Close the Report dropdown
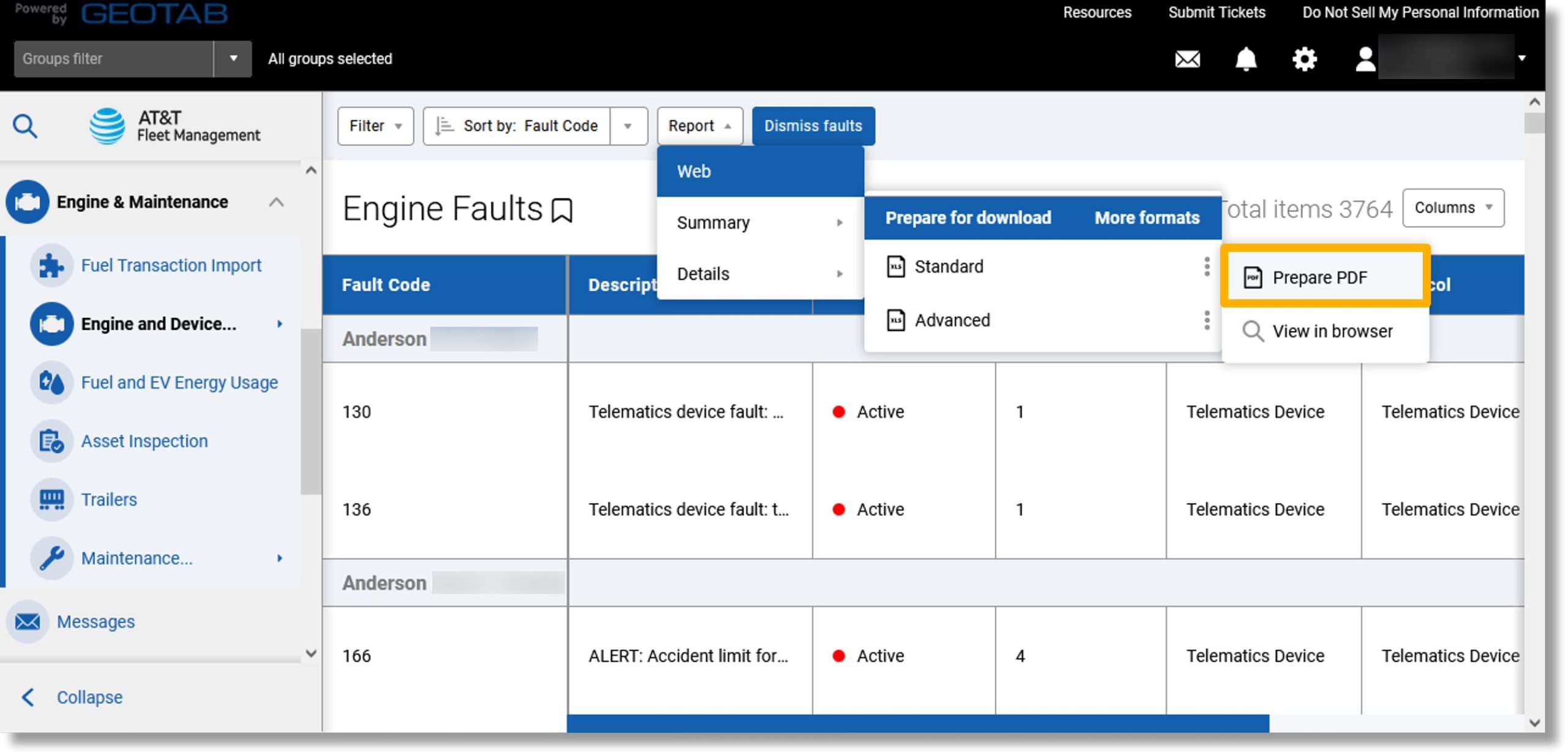Viewport: 1568px width, 755px height. tap(700, 126)
